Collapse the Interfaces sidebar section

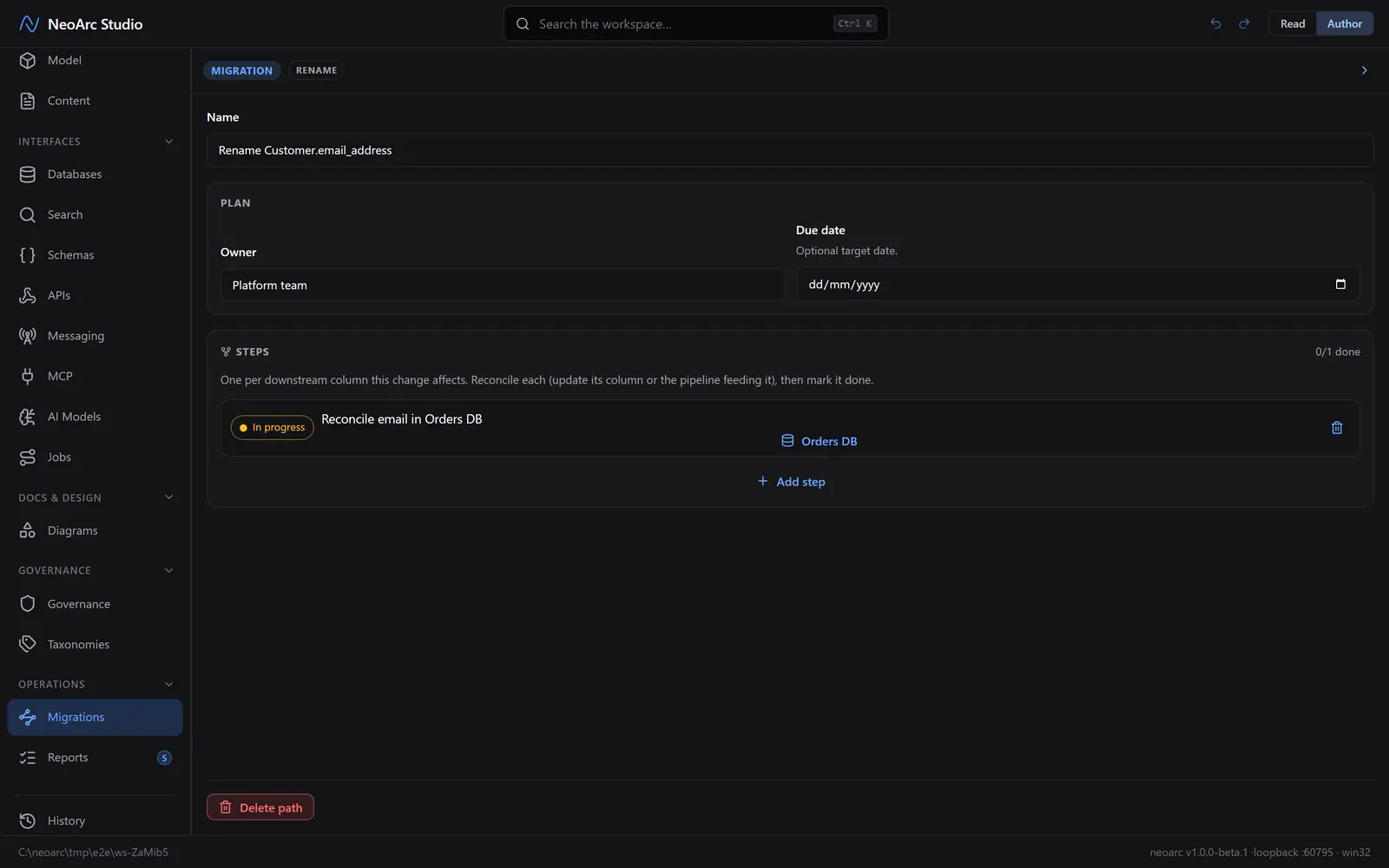168,141
